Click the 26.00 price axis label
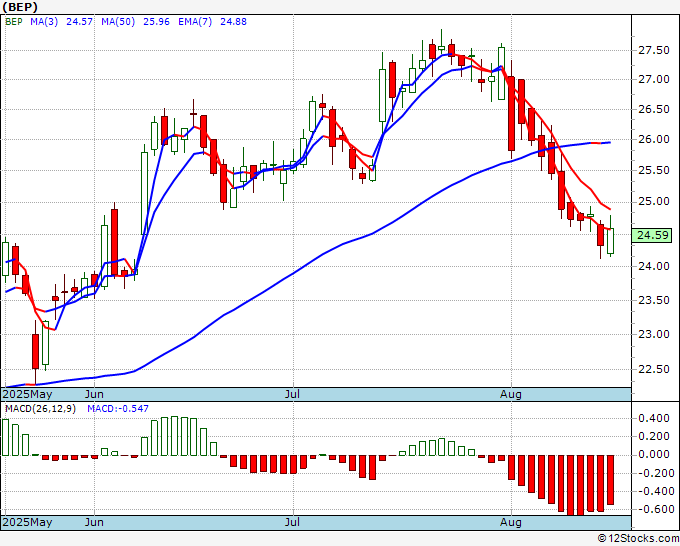 click(654, 140)
